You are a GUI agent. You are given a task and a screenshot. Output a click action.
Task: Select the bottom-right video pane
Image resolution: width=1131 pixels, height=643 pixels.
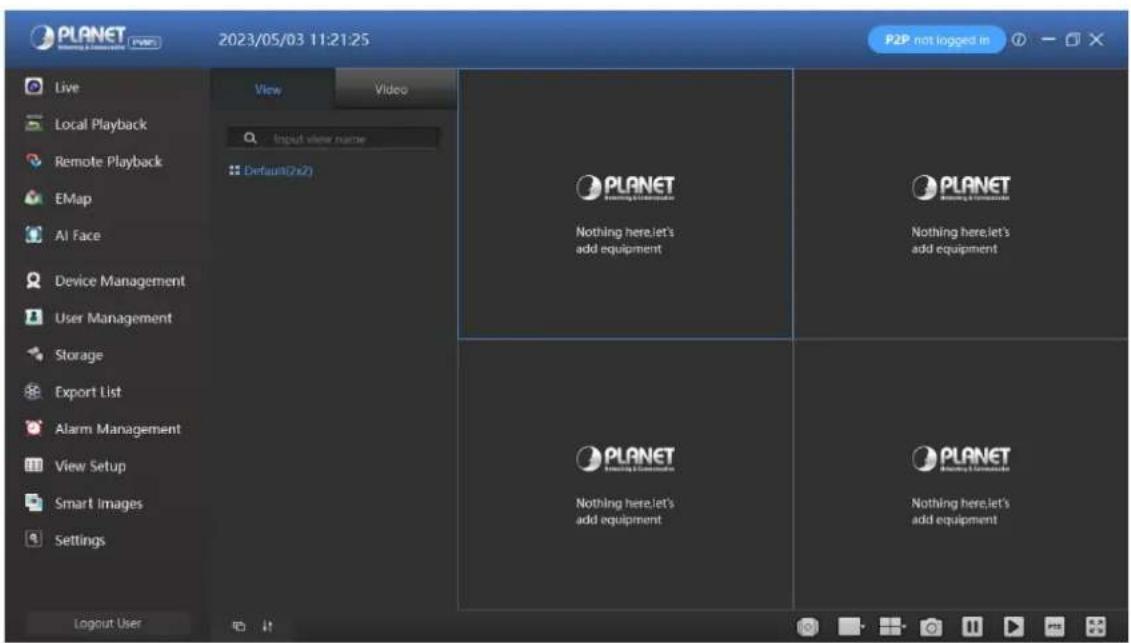click(x=961, y=475)
